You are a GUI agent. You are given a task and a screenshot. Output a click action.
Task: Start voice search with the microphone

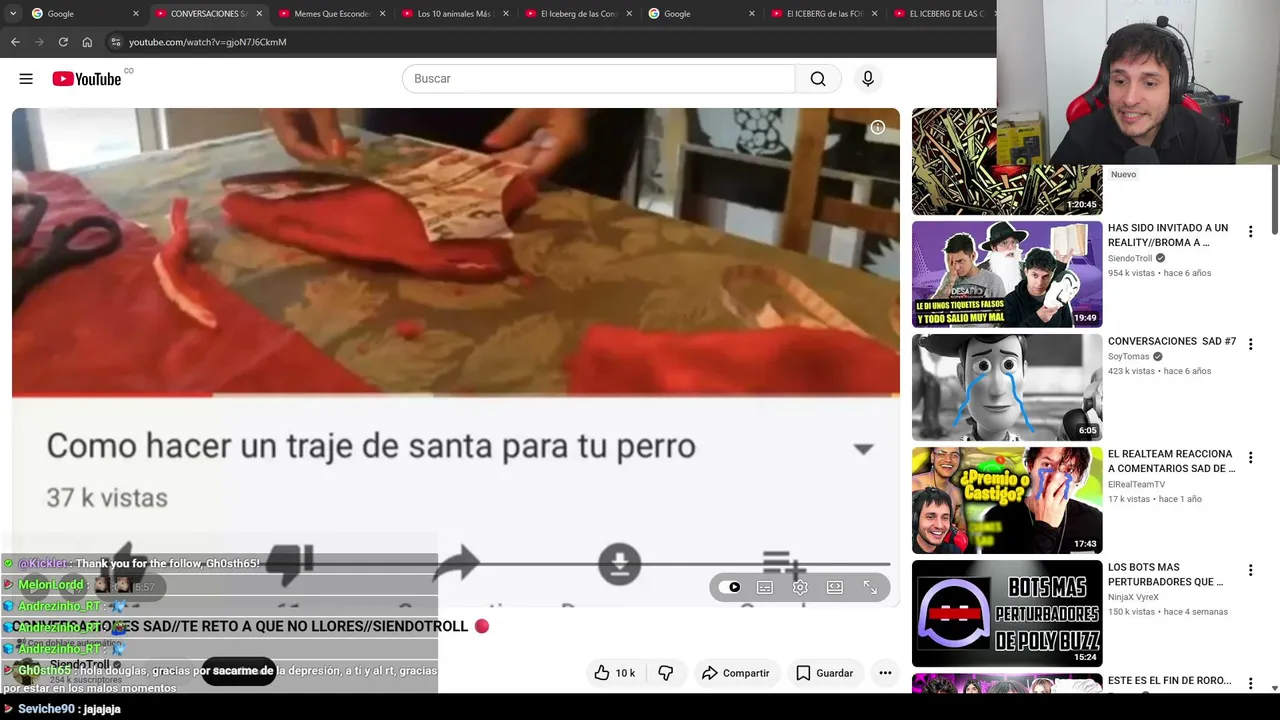(x=868, y=79)
